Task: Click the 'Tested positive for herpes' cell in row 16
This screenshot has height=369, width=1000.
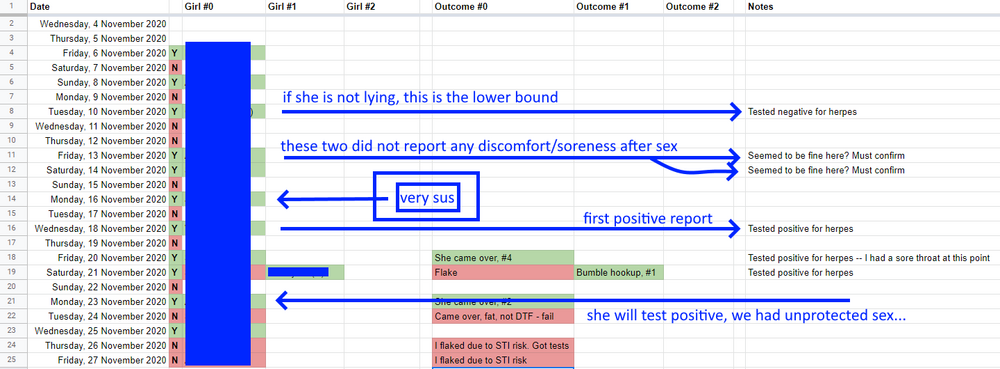Action: click(x=800, y=229)
